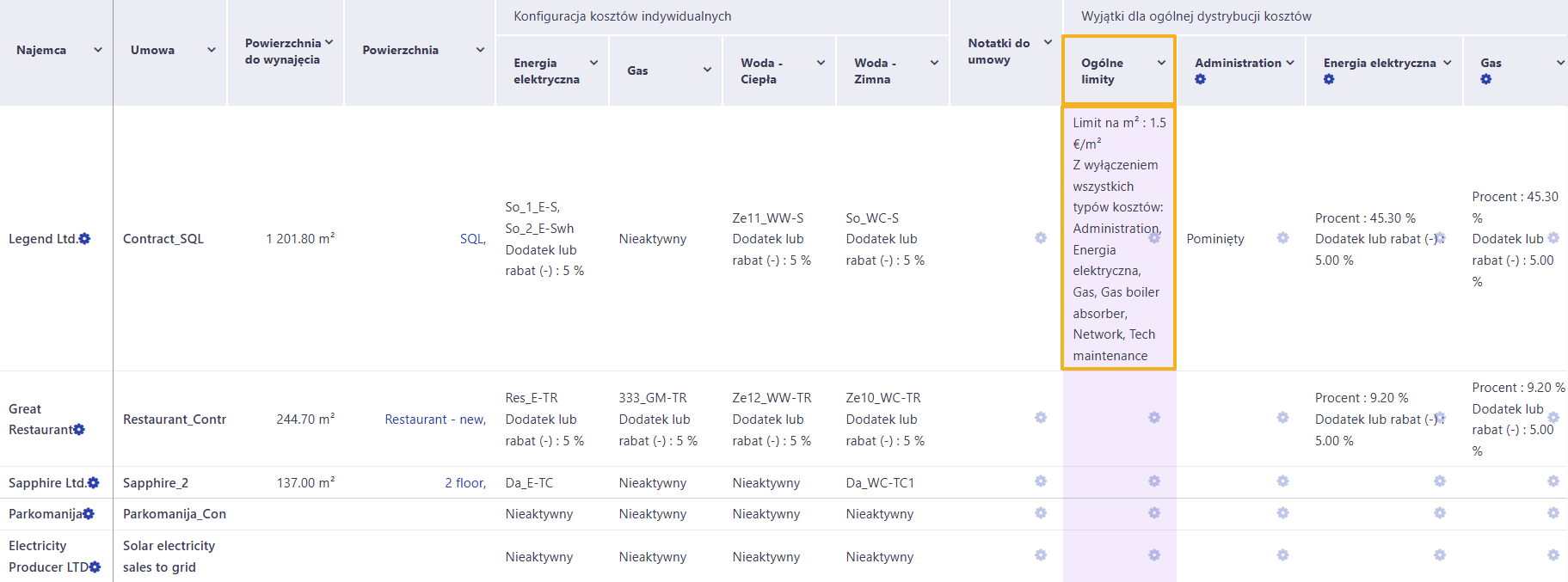Click gear under Administration column header
Screen dimensions: 1568x582
(1201, 79)
